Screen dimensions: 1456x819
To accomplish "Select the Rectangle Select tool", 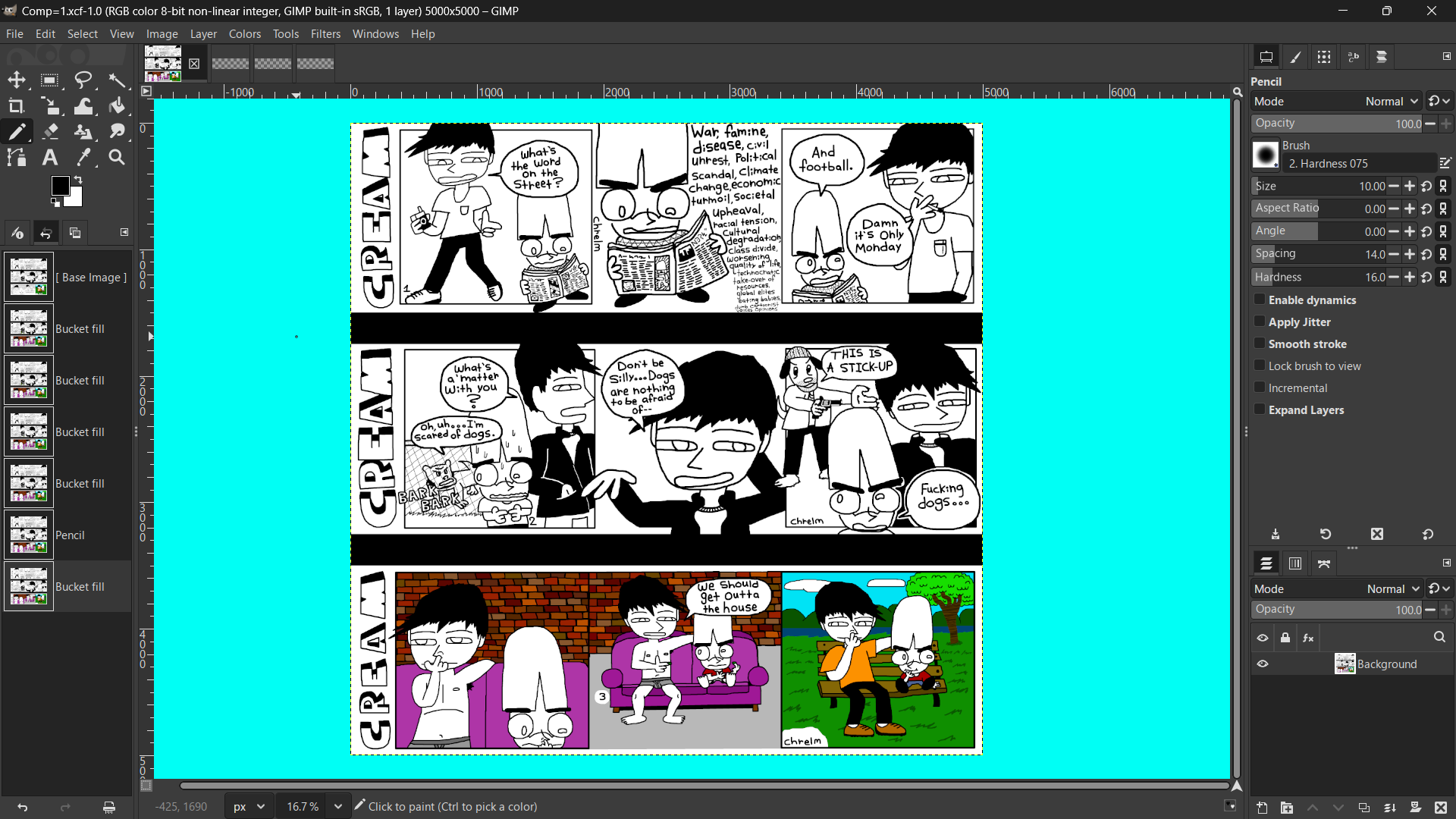I will tap(50, 80).
